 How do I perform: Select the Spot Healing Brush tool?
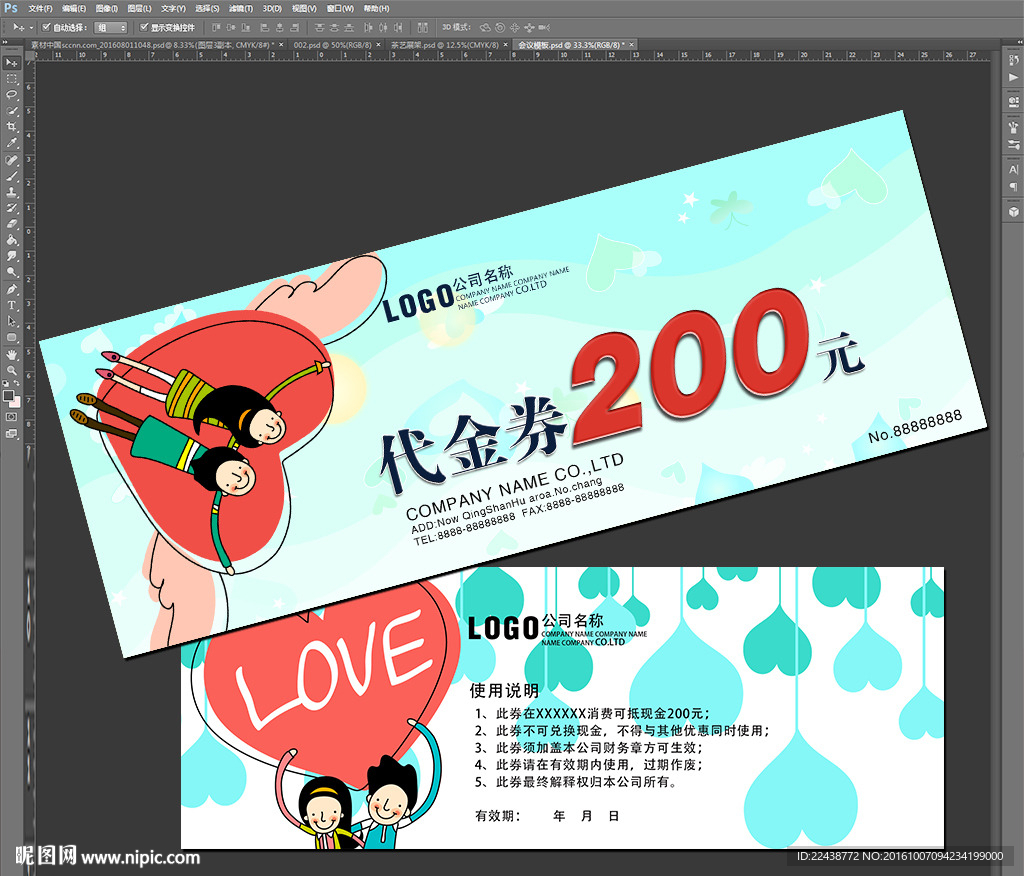(x=12, y=160)
